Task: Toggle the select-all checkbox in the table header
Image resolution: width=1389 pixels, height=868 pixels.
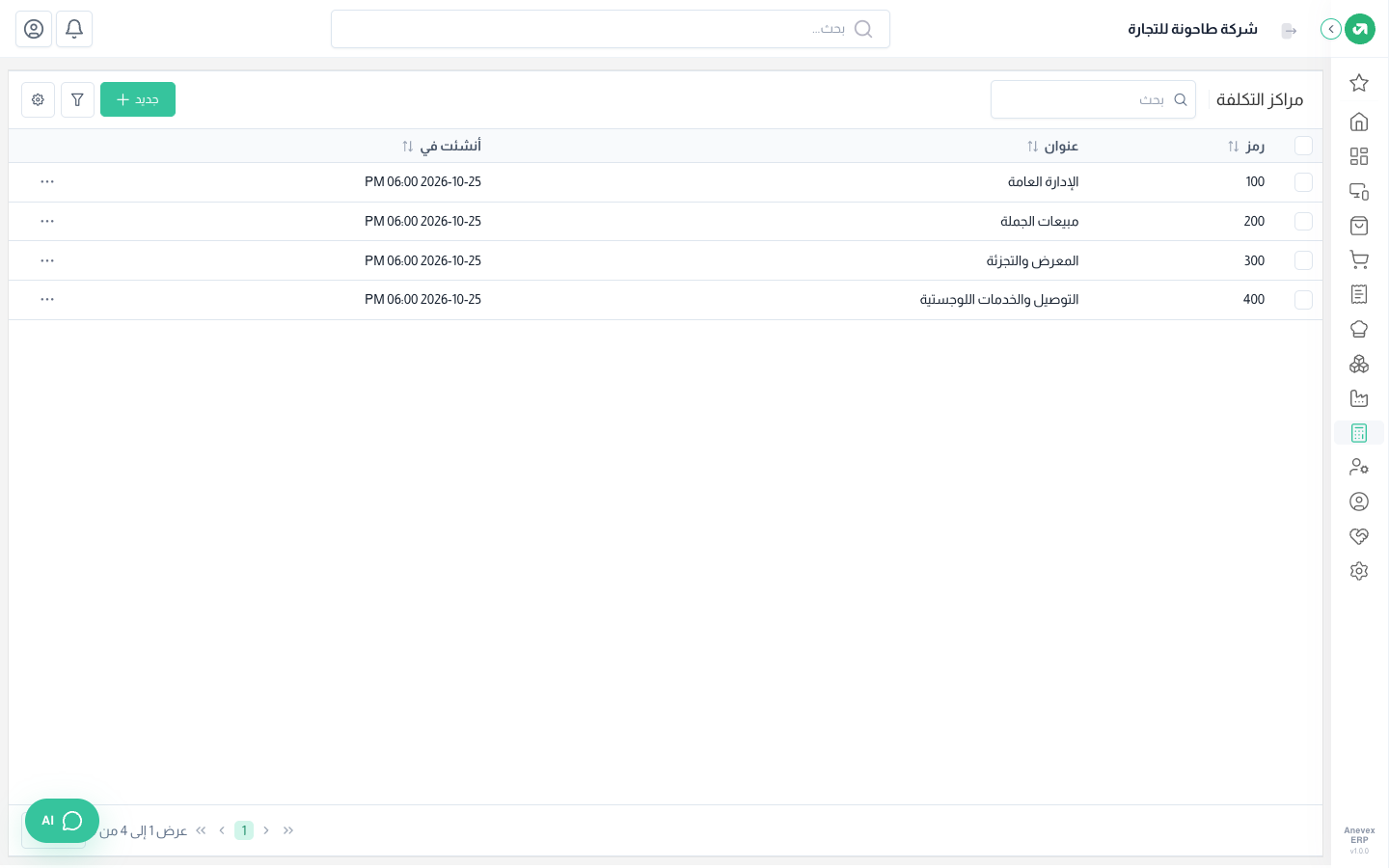Action: pyautogui.click(x=1303, y=146)
